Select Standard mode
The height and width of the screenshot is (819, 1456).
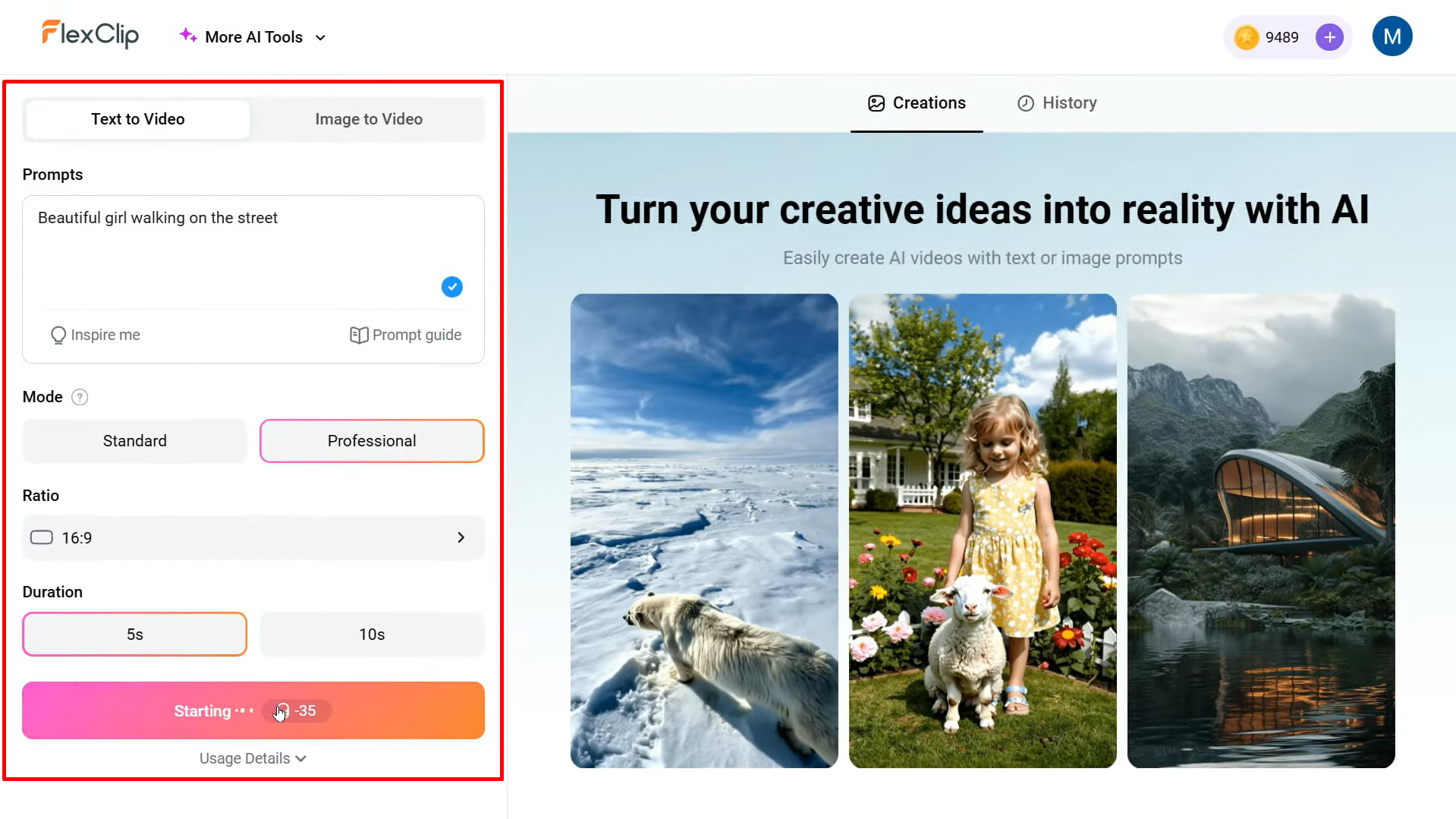click(134, 440)
